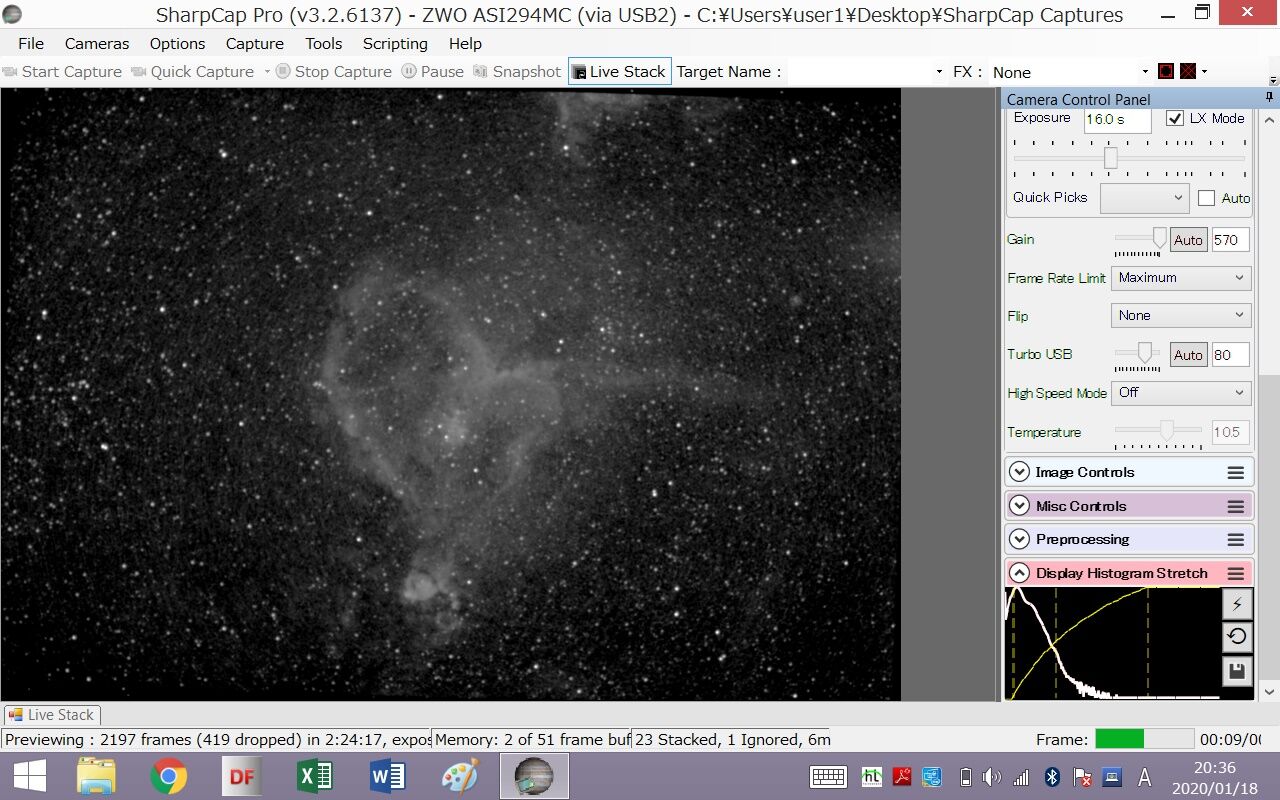Click the toolbar overflow arrow
The image size is (1280, 800).
[x=1272, y=79]
